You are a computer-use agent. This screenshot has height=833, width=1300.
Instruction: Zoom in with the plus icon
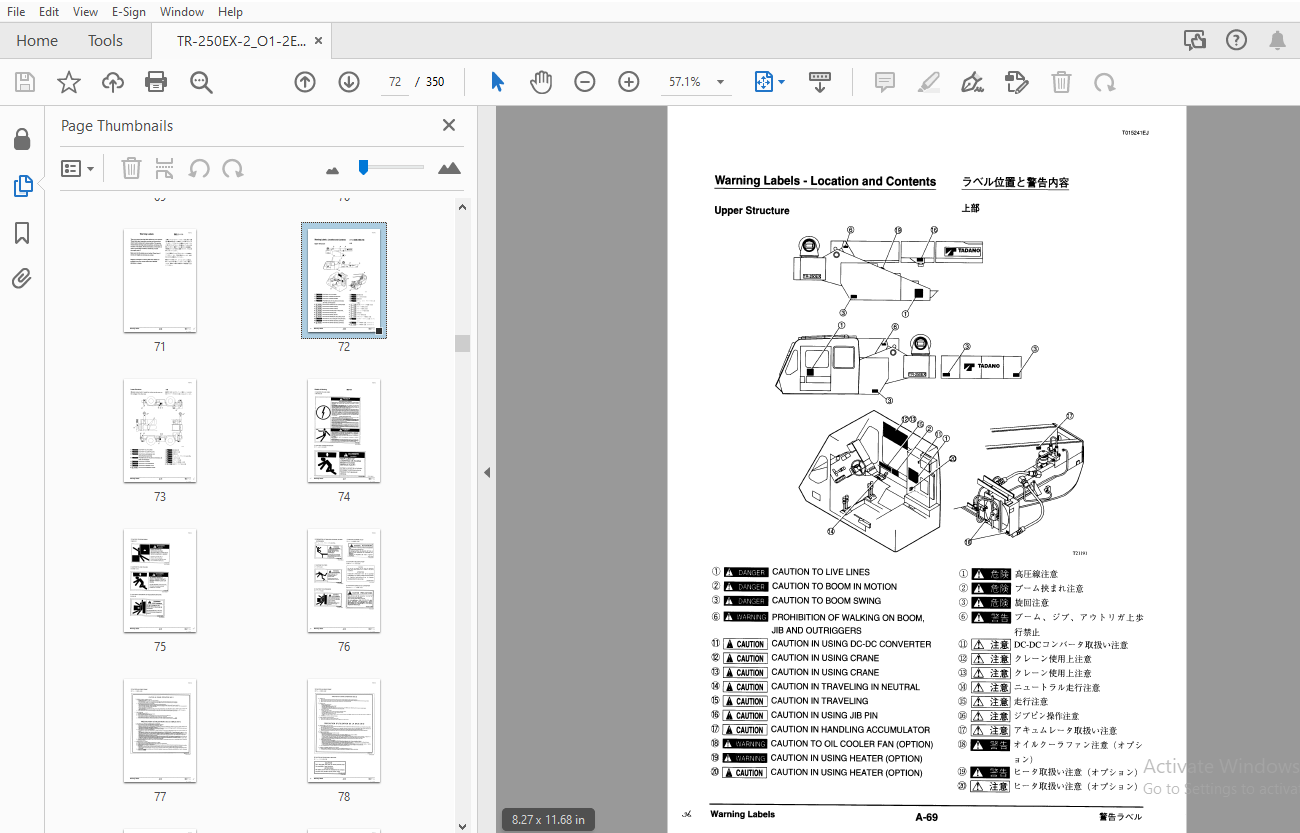[629, 82]
